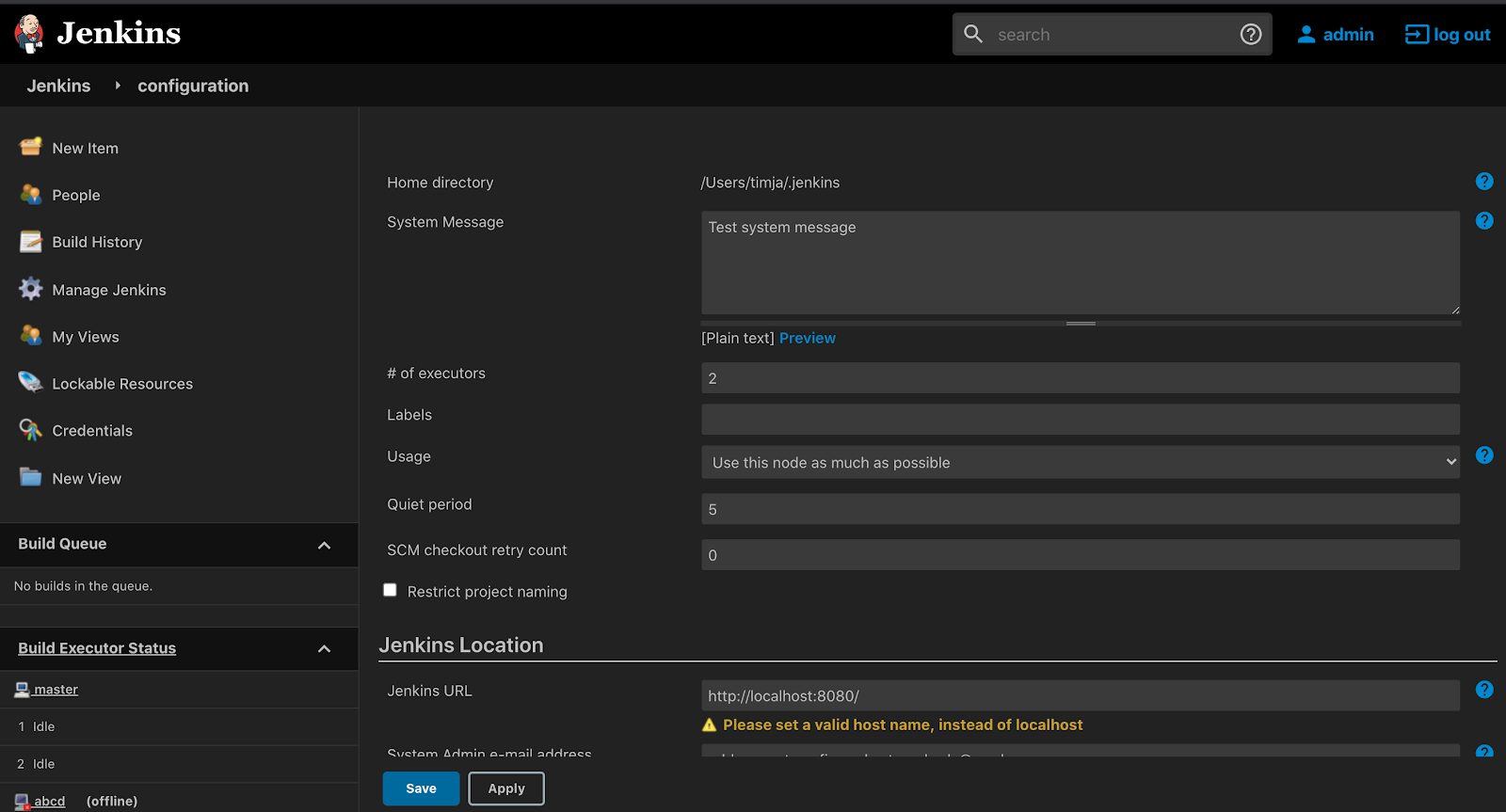Click resize handle of System Message textarea

(x=1454, y=309)
